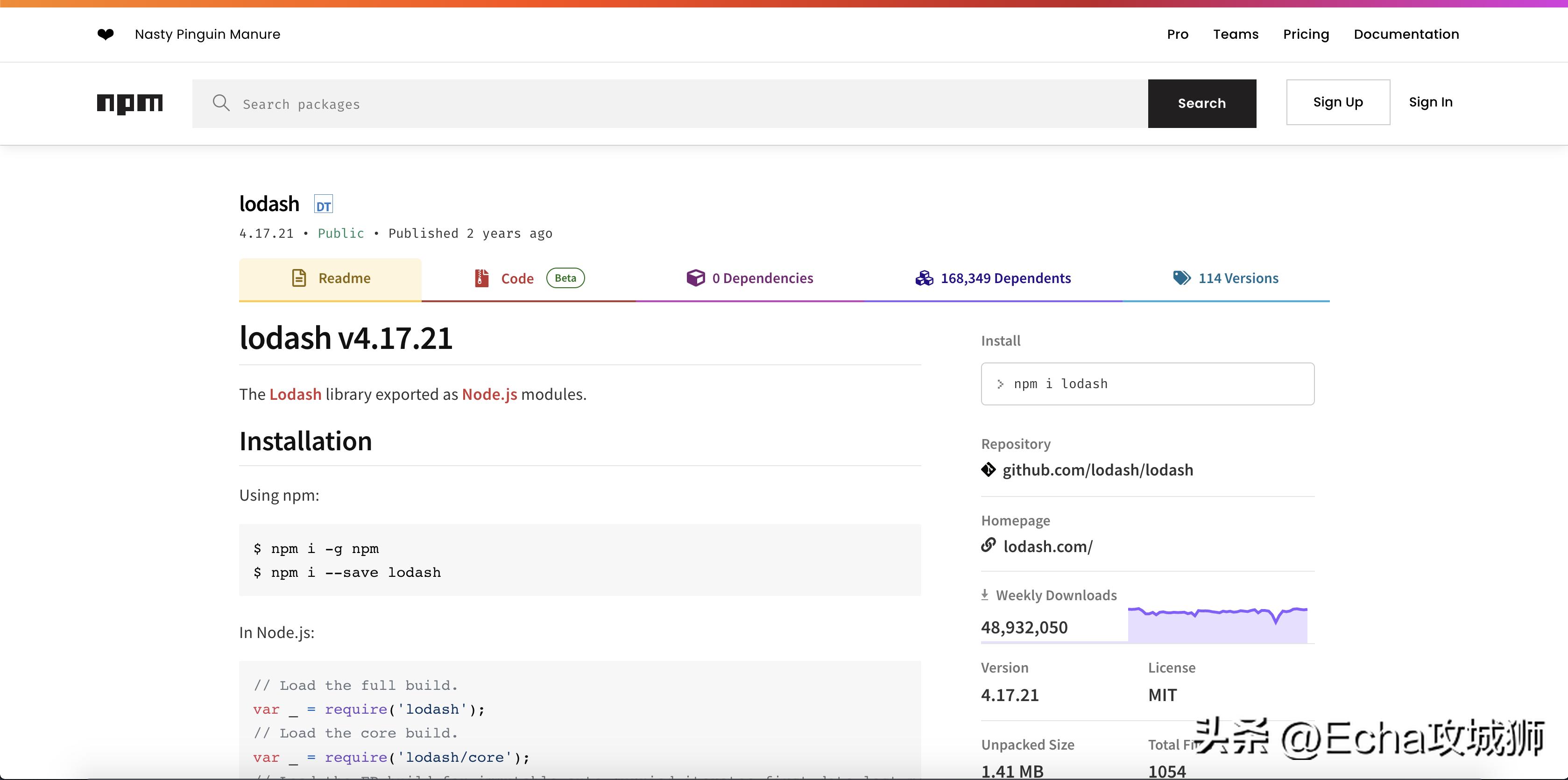The height and width of the screenshot is (780, 1568).
Task: Click the black heart icon
Action: [x=106, y=35]
